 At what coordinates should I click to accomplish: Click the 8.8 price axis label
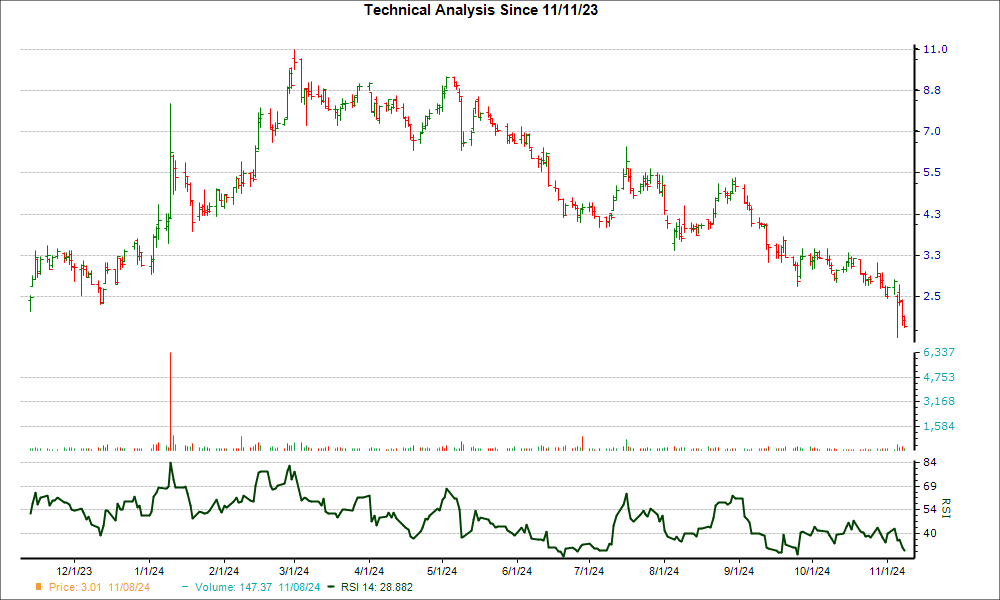tap(932, 90)
